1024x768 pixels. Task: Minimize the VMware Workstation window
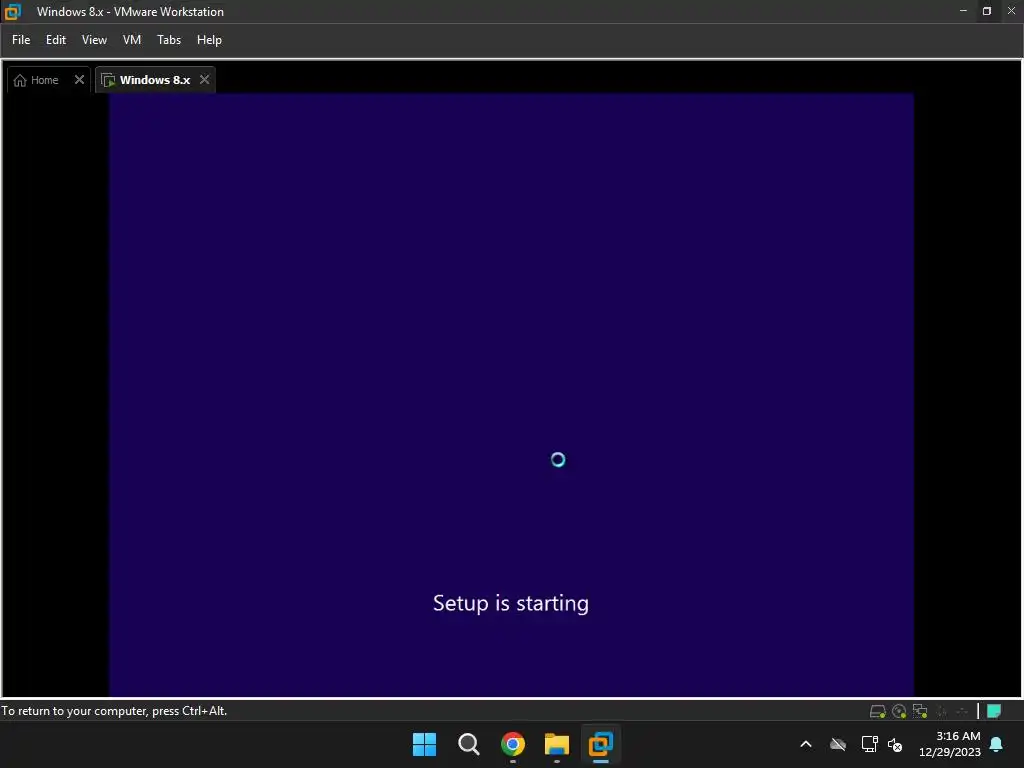(x=963, y=10)
